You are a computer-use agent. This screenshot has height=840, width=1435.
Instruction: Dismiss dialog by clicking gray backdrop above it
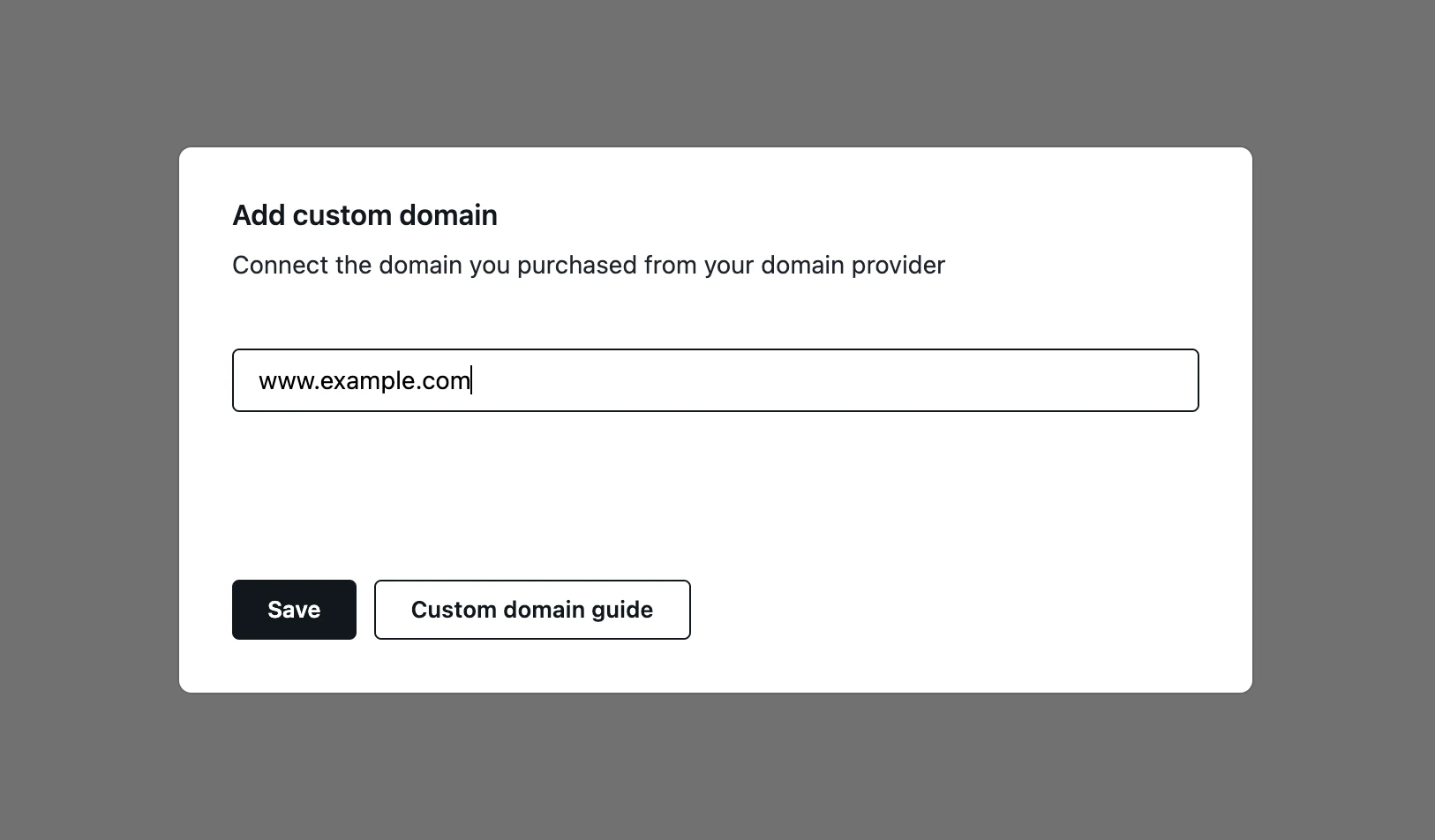coord(715,71)
